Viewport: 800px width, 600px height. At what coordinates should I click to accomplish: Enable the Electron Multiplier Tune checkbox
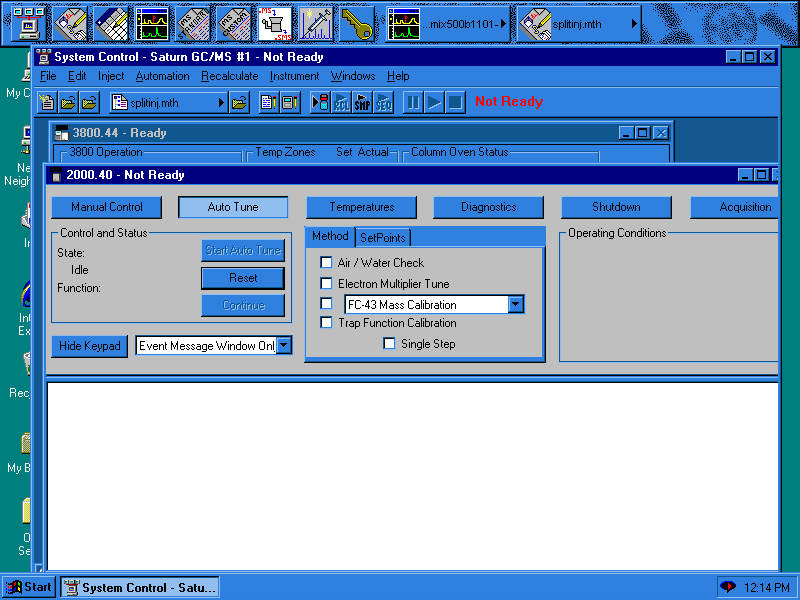(326, 283)
